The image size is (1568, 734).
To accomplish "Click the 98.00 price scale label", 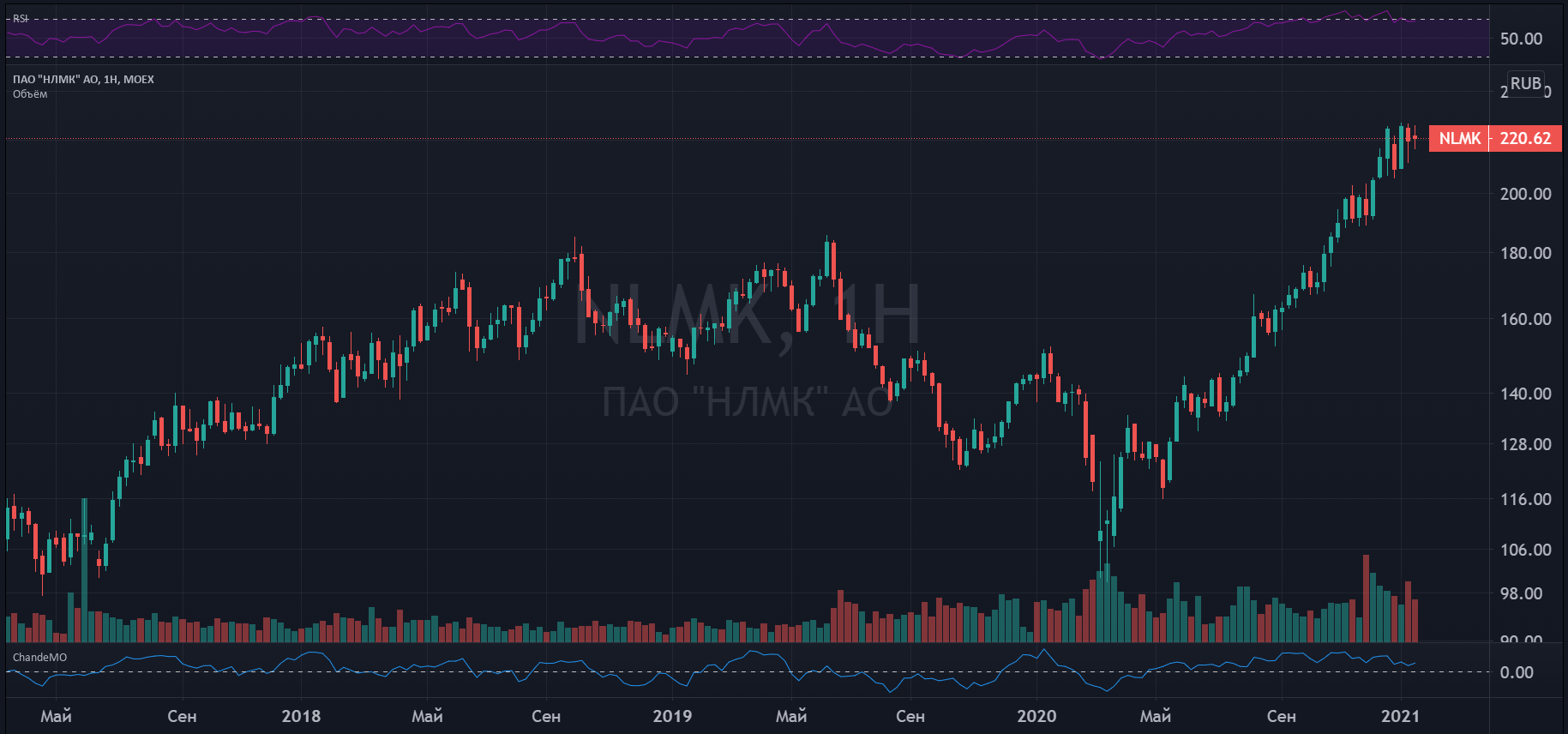I will tap(1521, 593).
